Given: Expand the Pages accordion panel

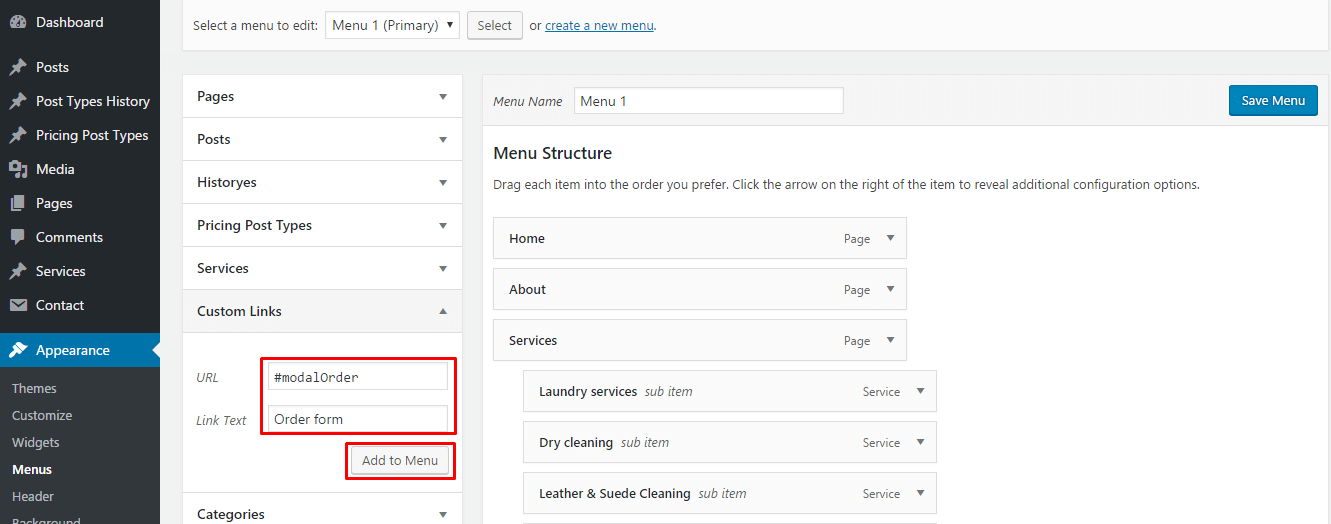Looking at the screenshot, I should click(322, 96).
